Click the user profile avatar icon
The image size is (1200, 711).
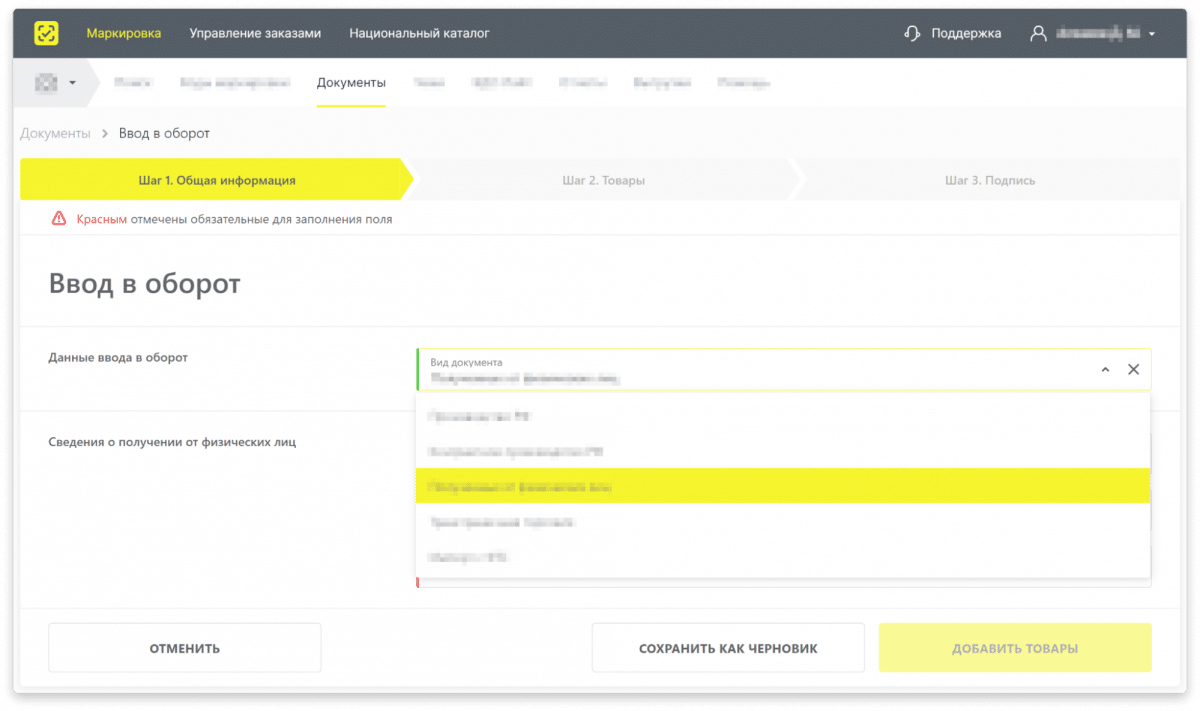coord(1038,33)
